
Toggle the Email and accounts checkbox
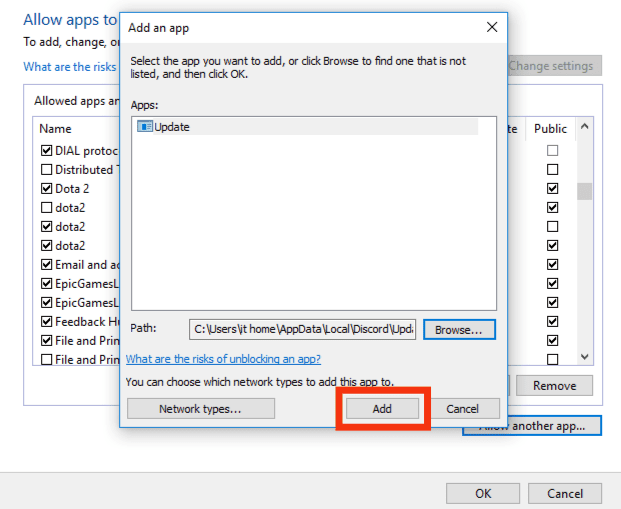(x=46, y=265)
